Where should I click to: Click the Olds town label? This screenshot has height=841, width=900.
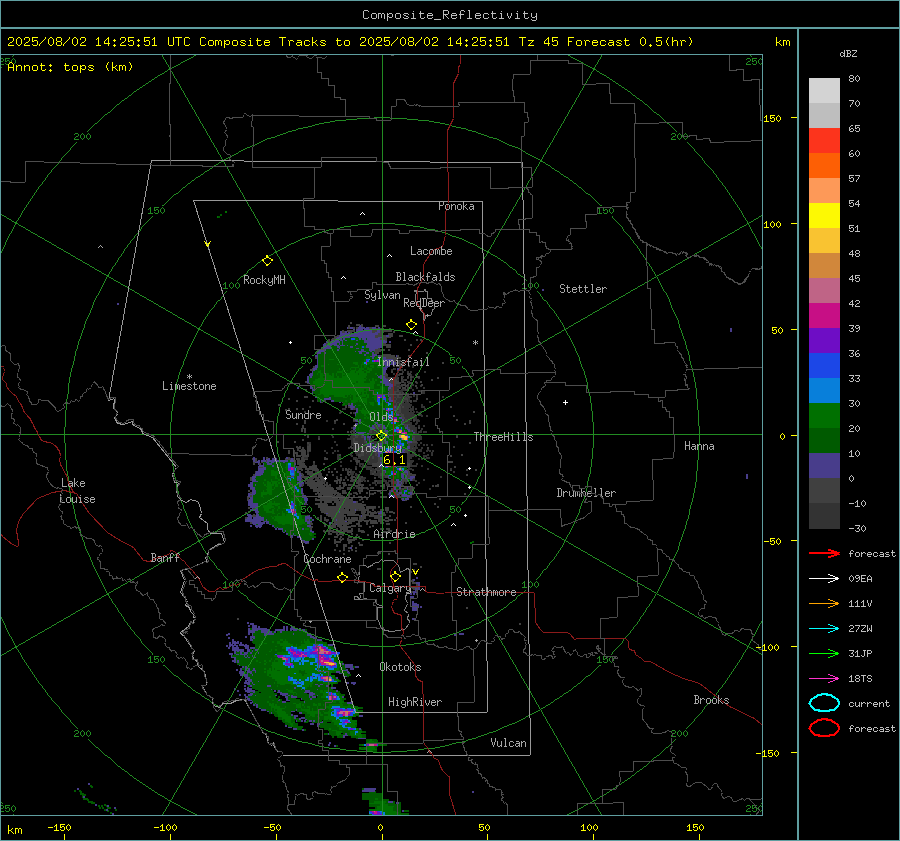[381, 417]
